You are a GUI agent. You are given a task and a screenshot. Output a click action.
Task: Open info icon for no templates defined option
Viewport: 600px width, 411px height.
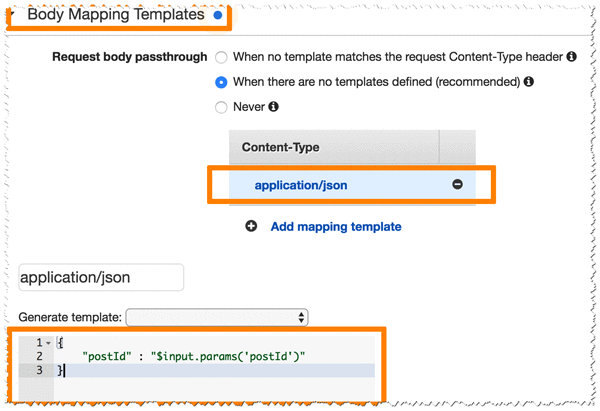[528, 82]
